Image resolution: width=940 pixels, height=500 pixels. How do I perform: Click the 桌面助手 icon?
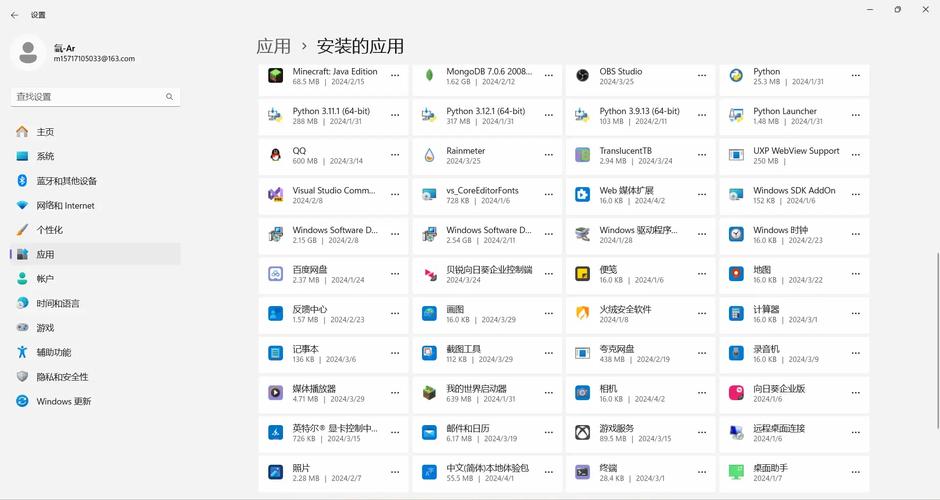click(736, 472)
